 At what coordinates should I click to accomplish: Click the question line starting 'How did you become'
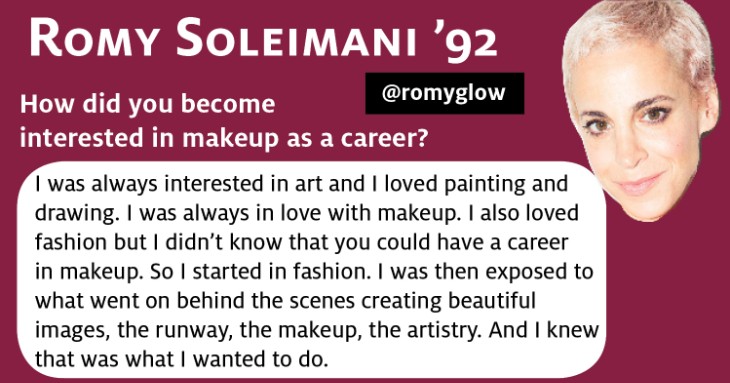(x=148, y=104)
